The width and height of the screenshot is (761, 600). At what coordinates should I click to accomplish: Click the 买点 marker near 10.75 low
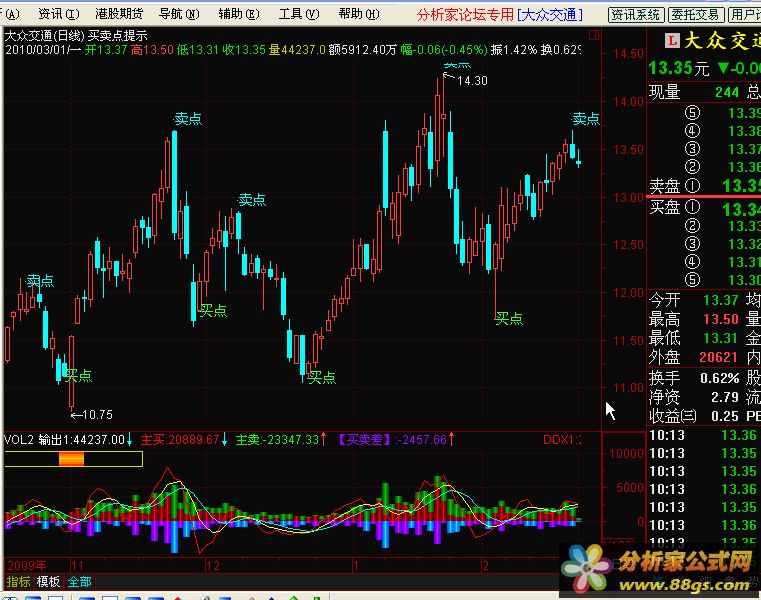pos(78,375)
